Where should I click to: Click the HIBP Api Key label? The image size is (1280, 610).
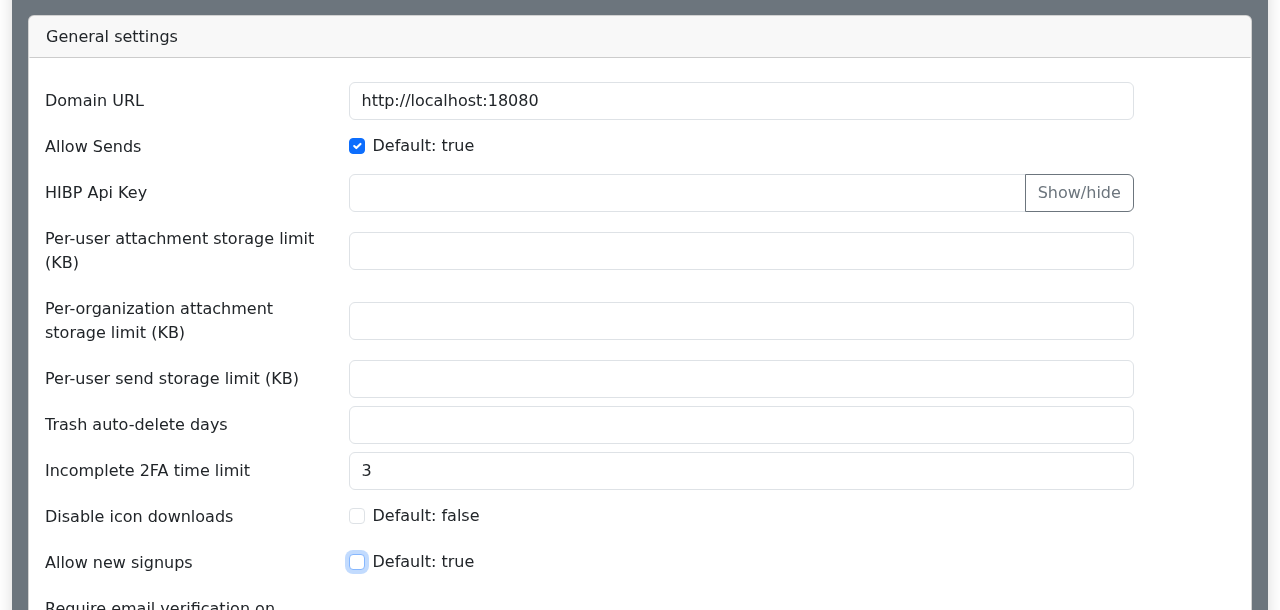(96, 193)
